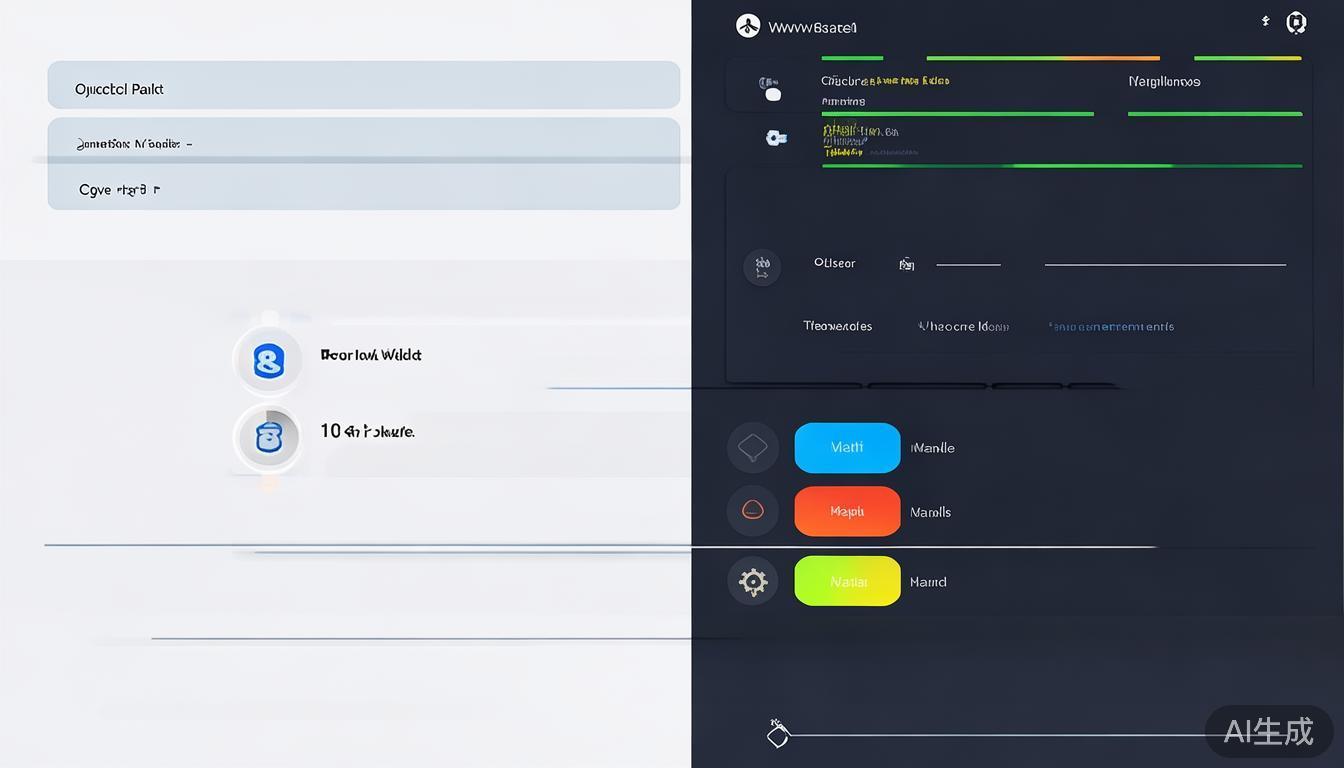Click the orange outlined icon beside the red button

(x=752, y=511)
